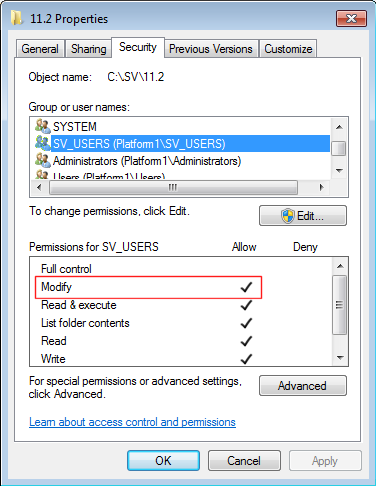Click the horizontal scrollbar thumb in user list
This screenshot has width=376, height=486.
tap(173, 187)
